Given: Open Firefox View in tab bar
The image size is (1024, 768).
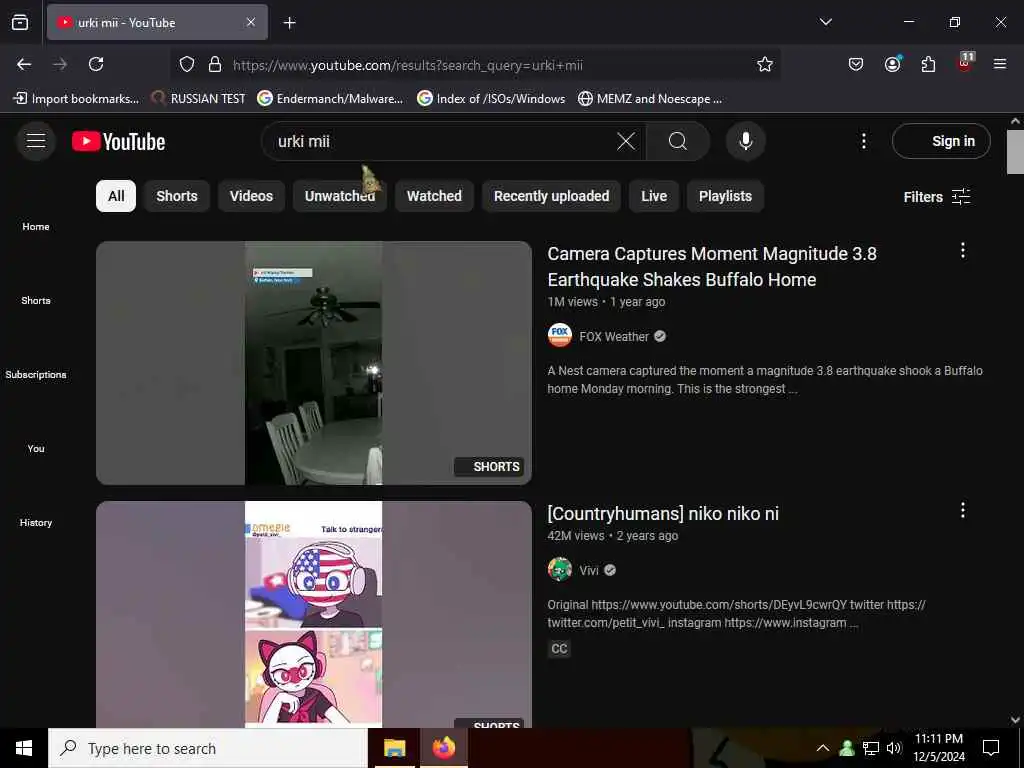Looking at the screenshot, I should coord(20,22).
